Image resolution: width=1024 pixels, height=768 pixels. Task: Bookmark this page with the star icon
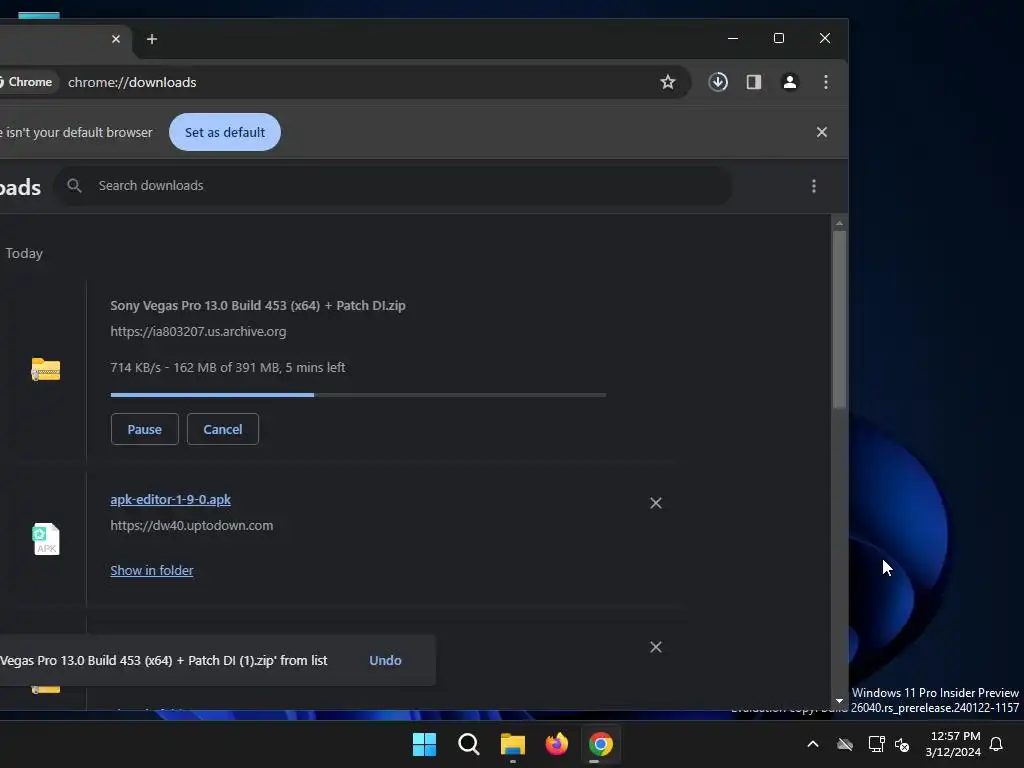667,82
